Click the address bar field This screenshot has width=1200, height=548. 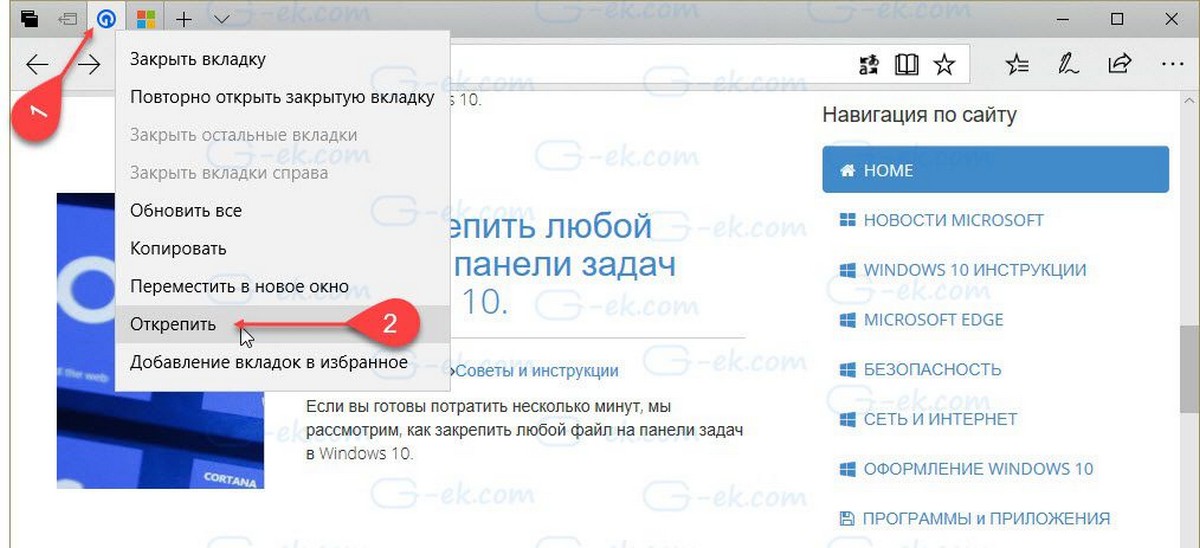point(650,65)
